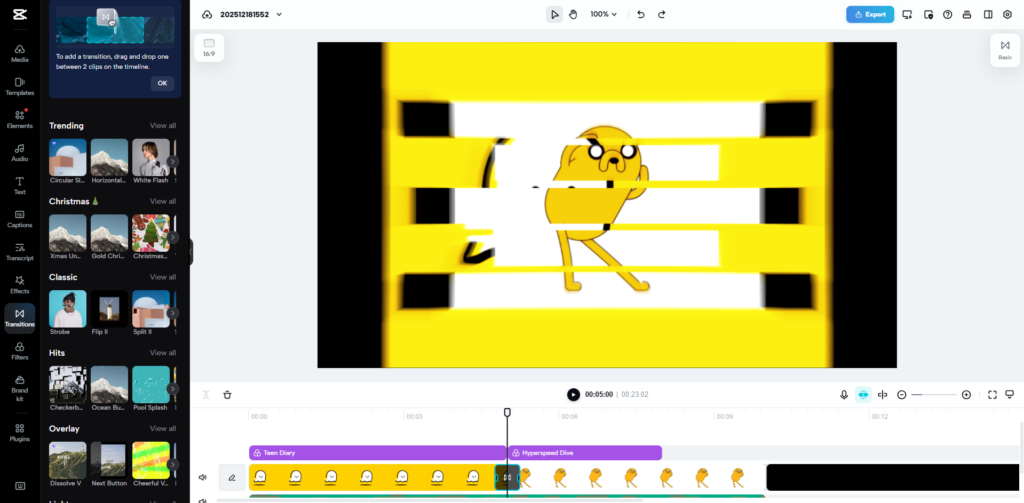Toggle the panel layout icon next to settings
The height and width of the screenshot is (503, 1024).
click(x=988, y=15)
